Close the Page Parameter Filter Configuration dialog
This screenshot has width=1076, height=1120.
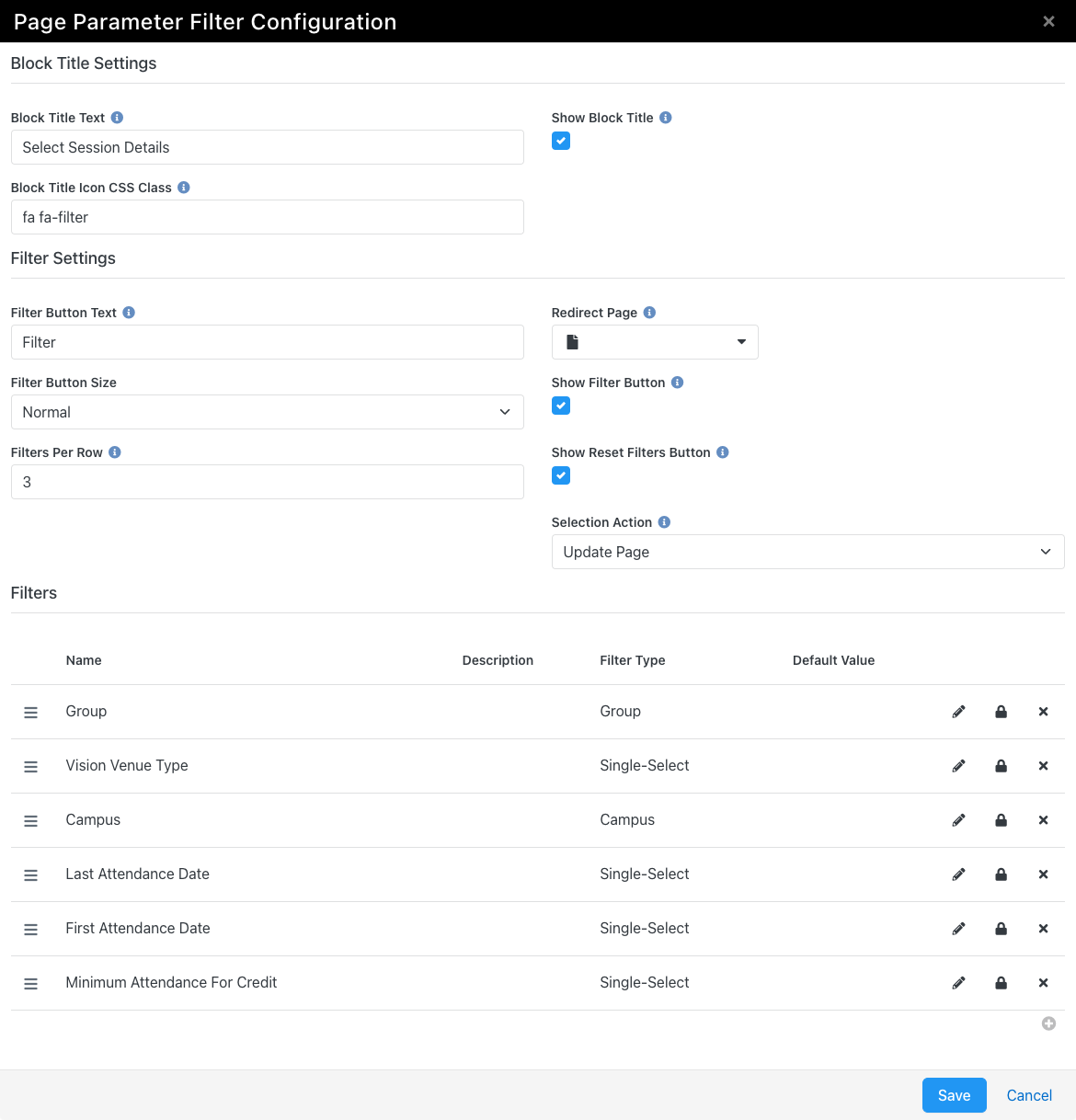1048,21
